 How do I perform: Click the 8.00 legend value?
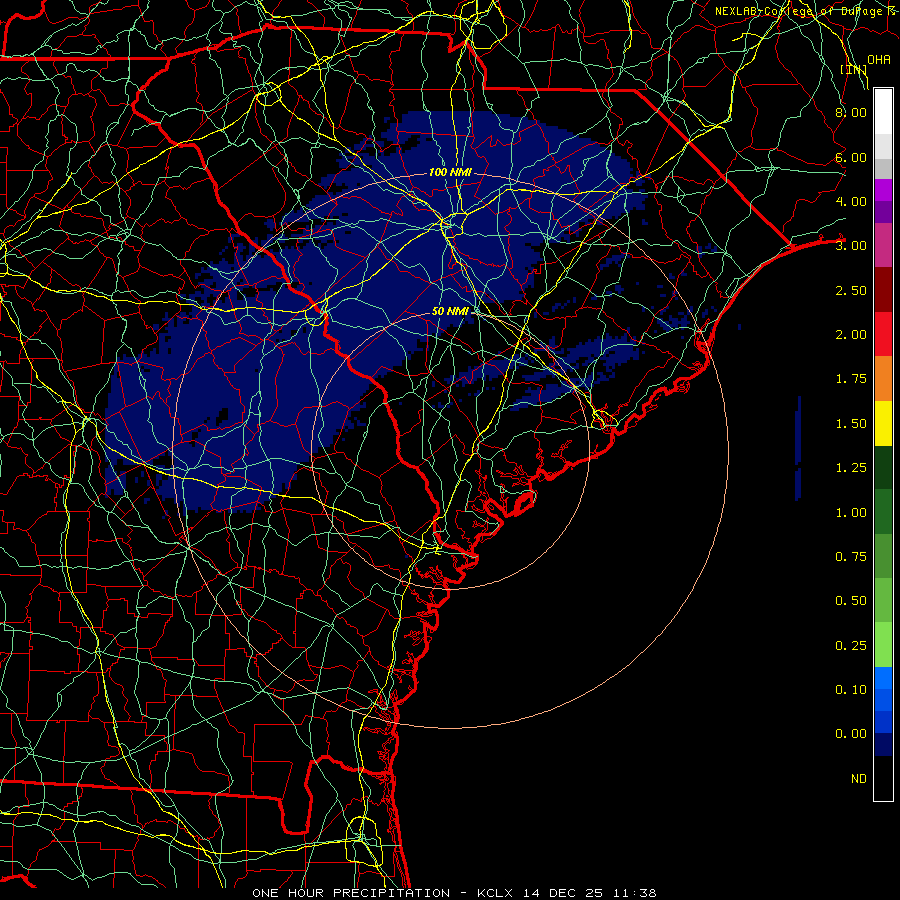(x=851, y=112)
